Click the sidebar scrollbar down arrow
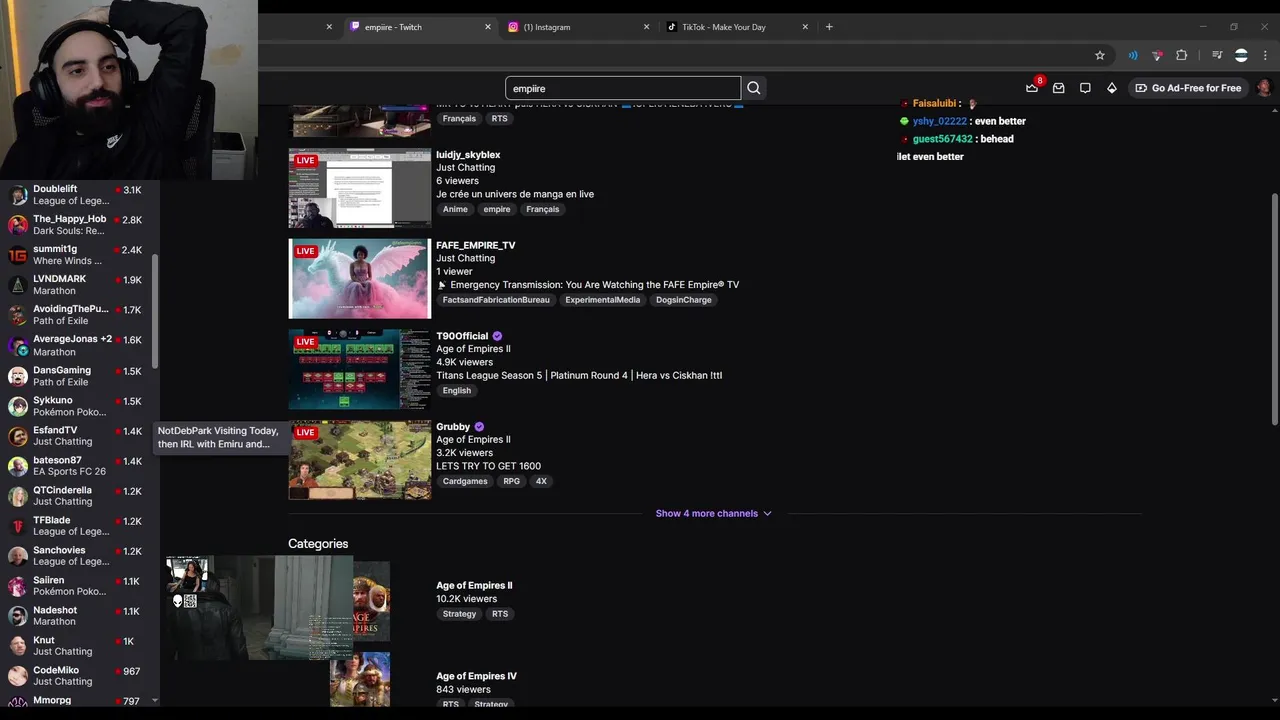Screen dimensions: 1280x720 point(155,701)
